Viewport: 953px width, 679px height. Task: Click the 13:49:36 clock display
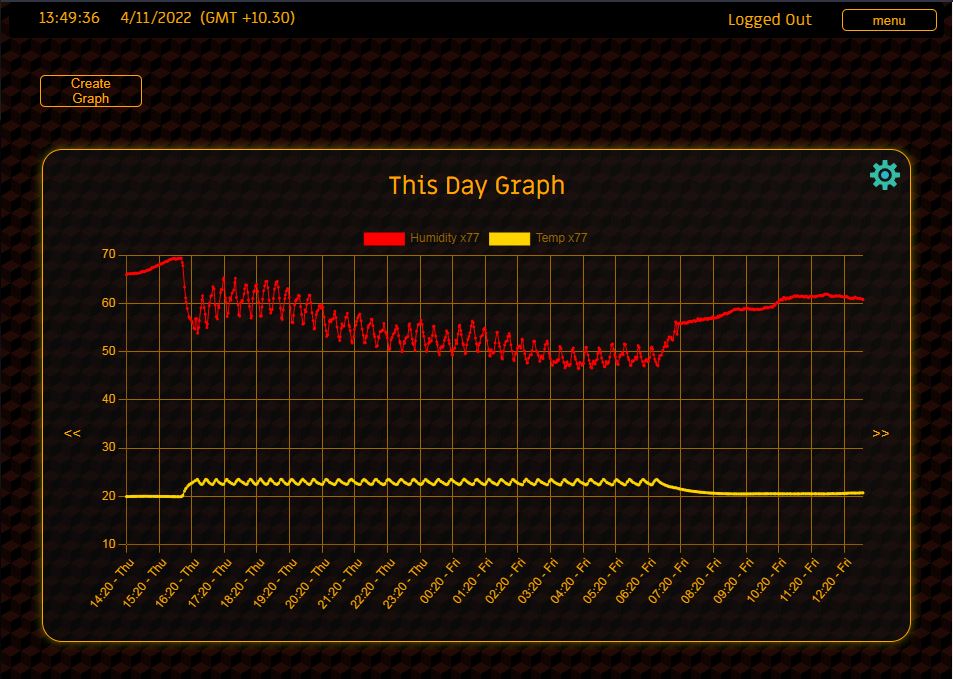pyautogui.click(x=69, y=19)
